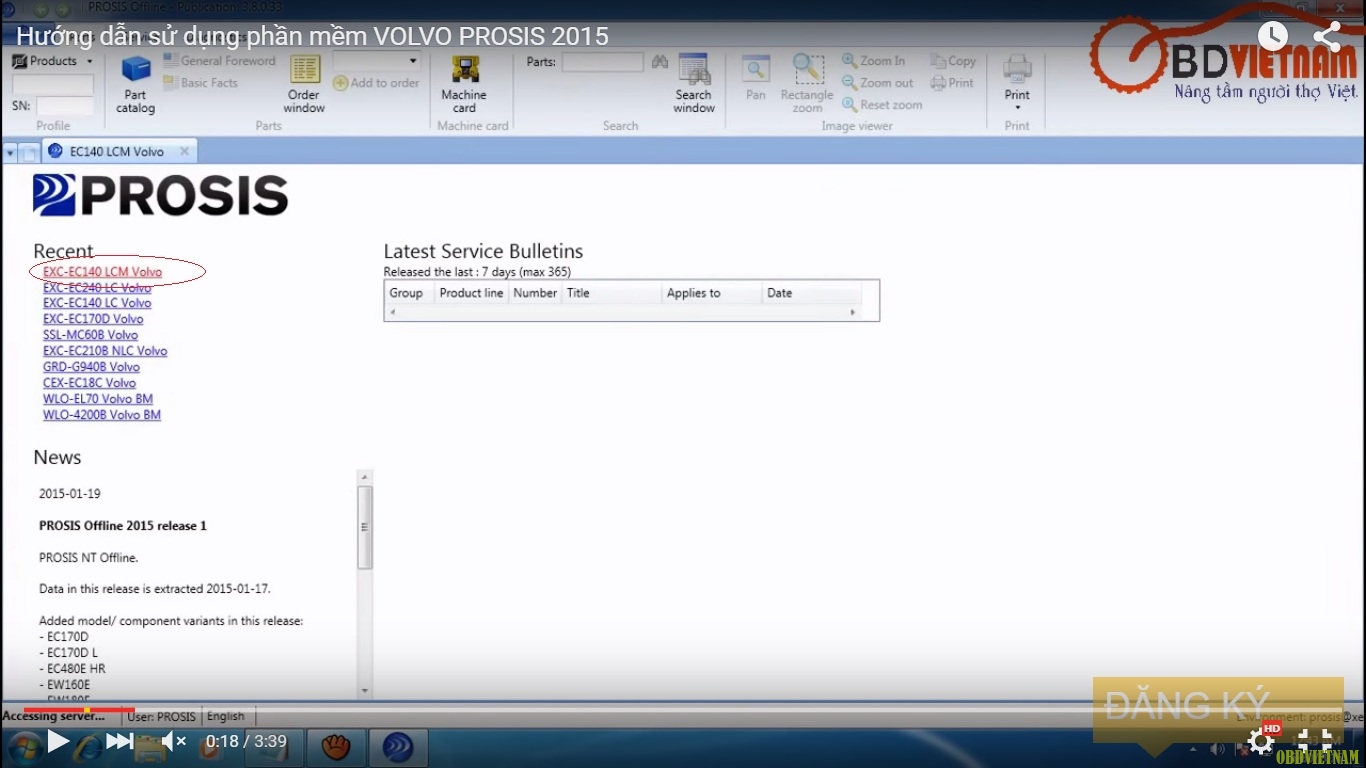Viewport: 1366px width, 768px height.
Task: Open WLO-4200B Volvo BM recent link
Action: click(102, 415)
